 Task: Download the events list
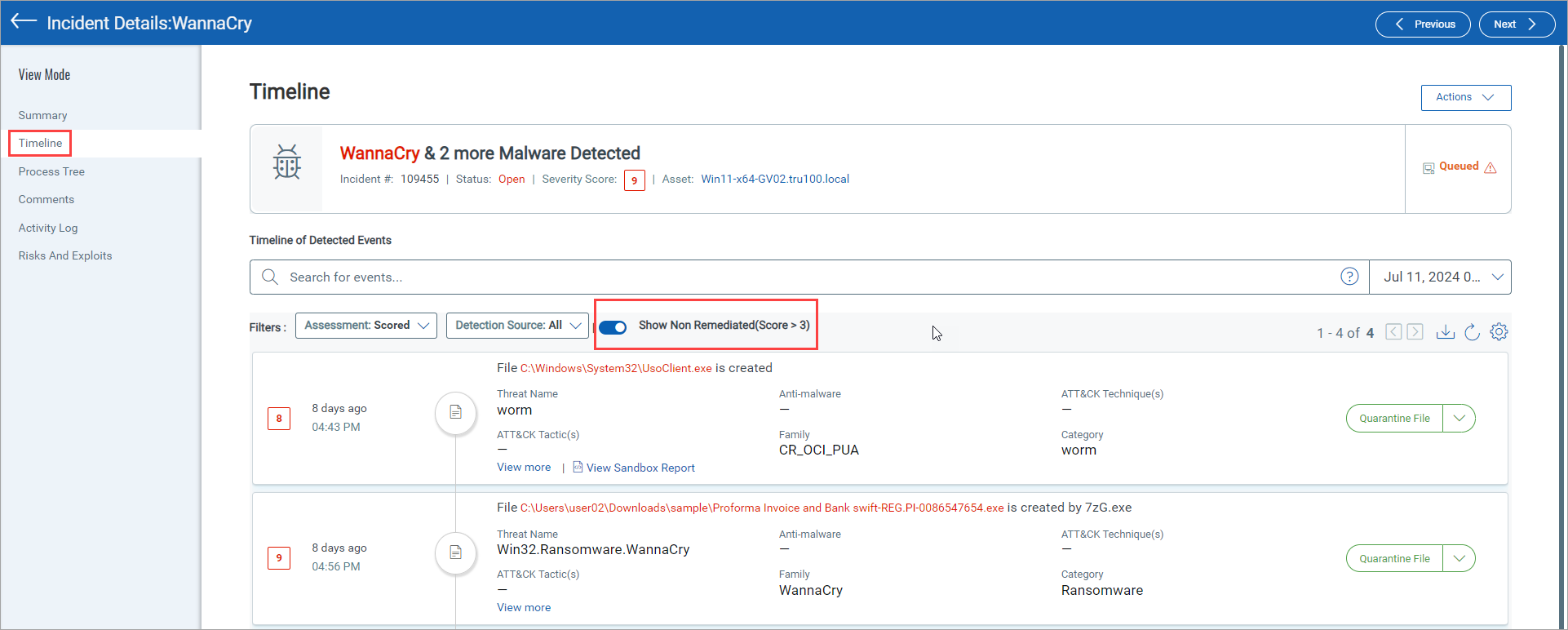coord(1445,331)
